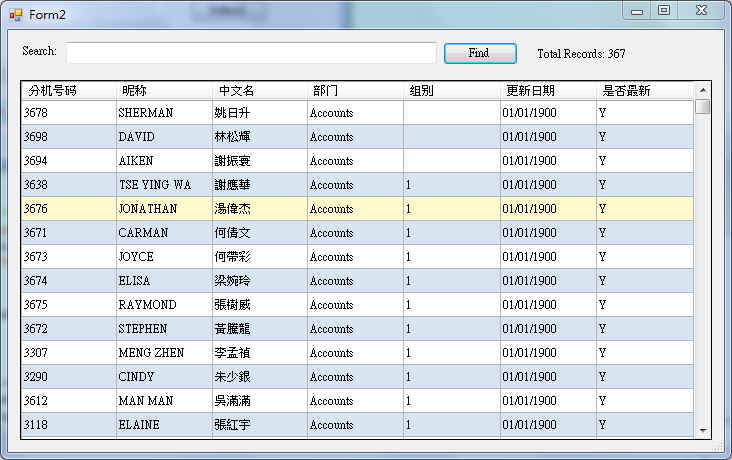This screenshot has width=732, height=460.
Task: Select the TSE YING WA cell
Action: pos(164,185)
